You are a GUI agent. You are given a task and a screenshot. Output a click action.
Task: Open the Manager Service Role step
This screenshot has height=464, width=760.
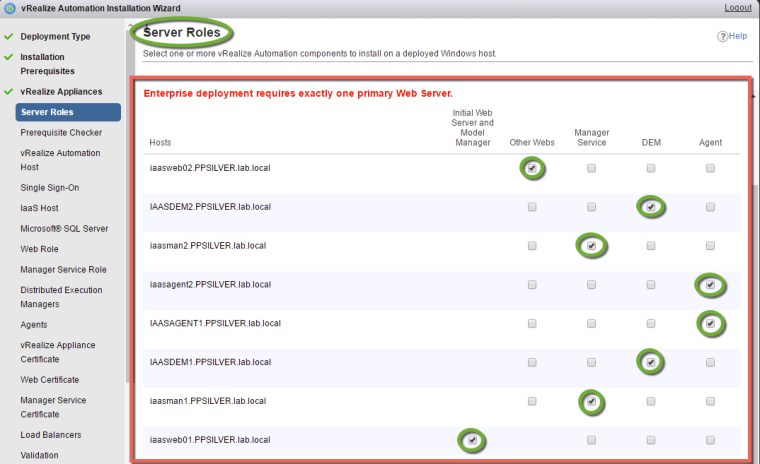tap(63, 270)
